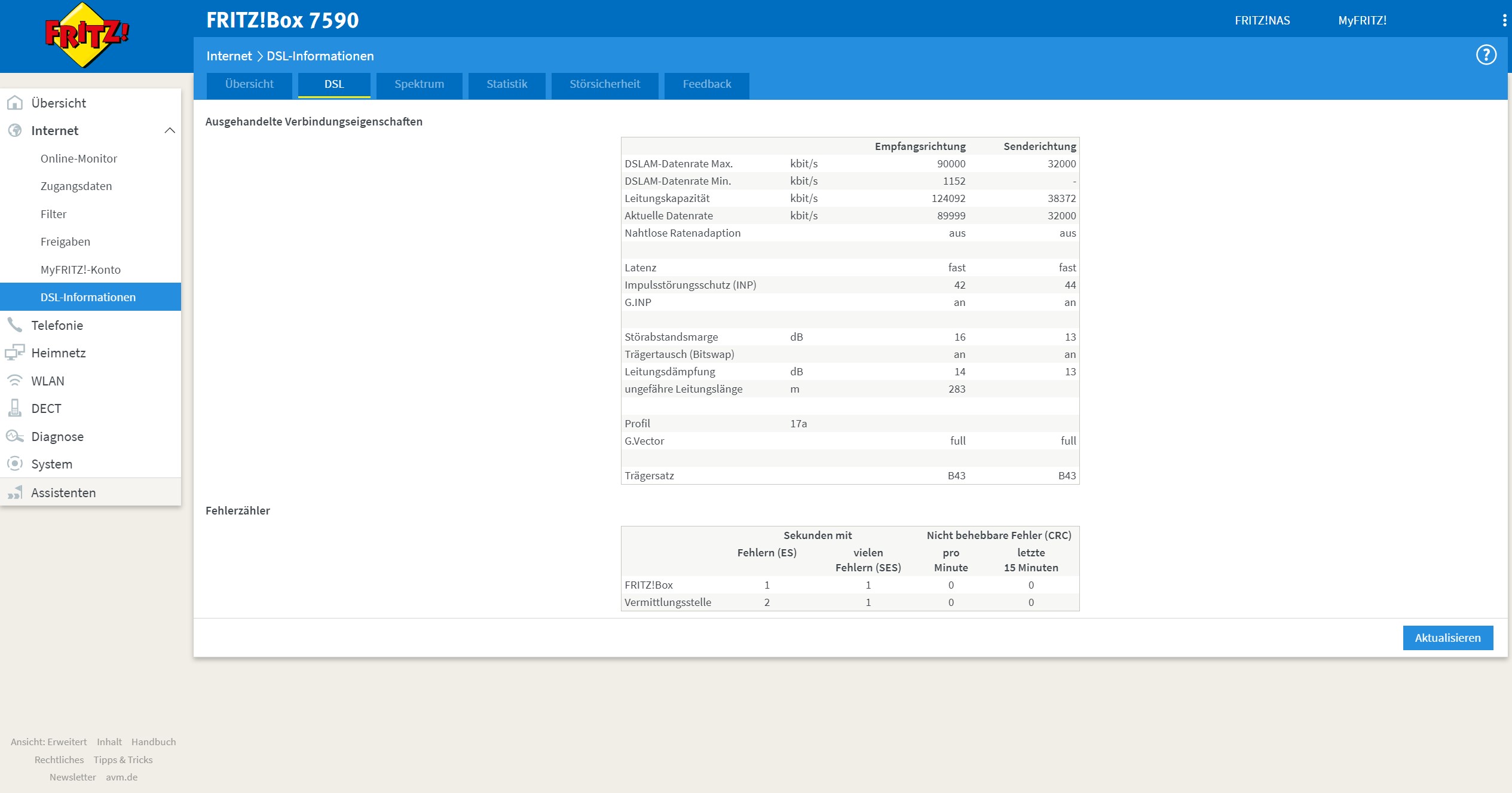
Task: Click the DECT handset icon
Action: point(15,408)
